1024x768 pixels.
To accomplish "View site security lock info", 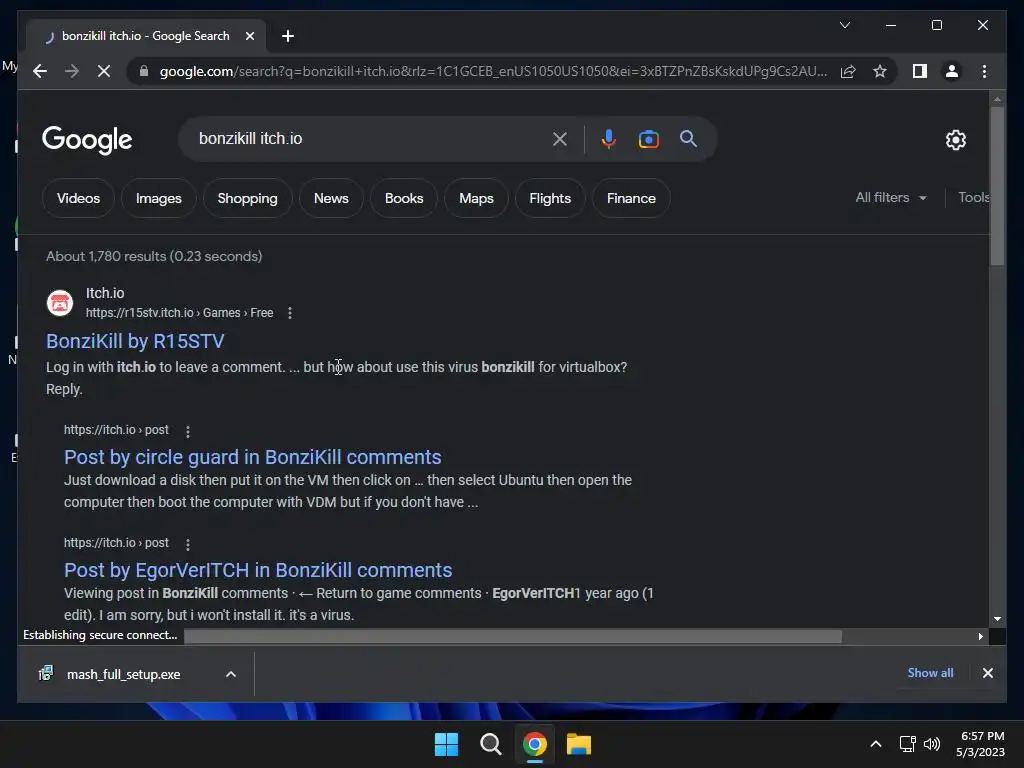I will [x=144, y=71].
